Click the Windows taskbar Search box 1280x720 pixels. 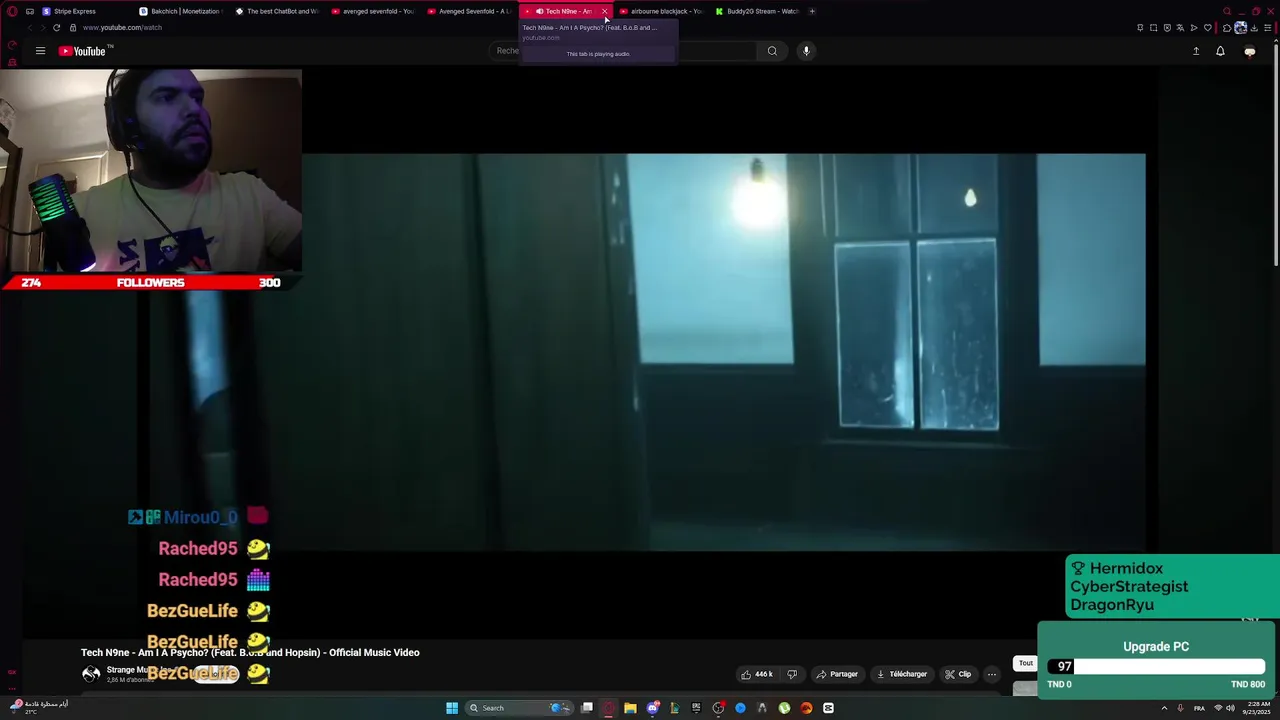(x=517, y=708)
